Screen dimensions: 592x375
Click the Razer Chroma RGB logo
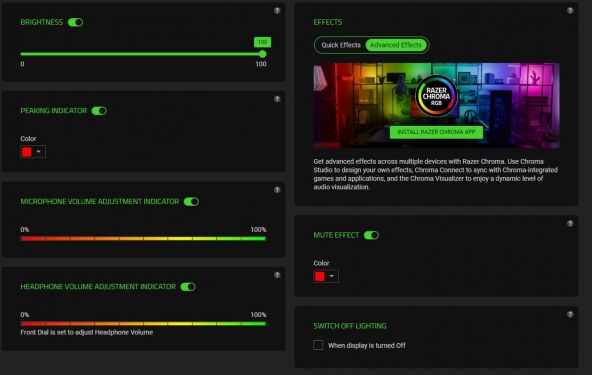coord(436,96)
